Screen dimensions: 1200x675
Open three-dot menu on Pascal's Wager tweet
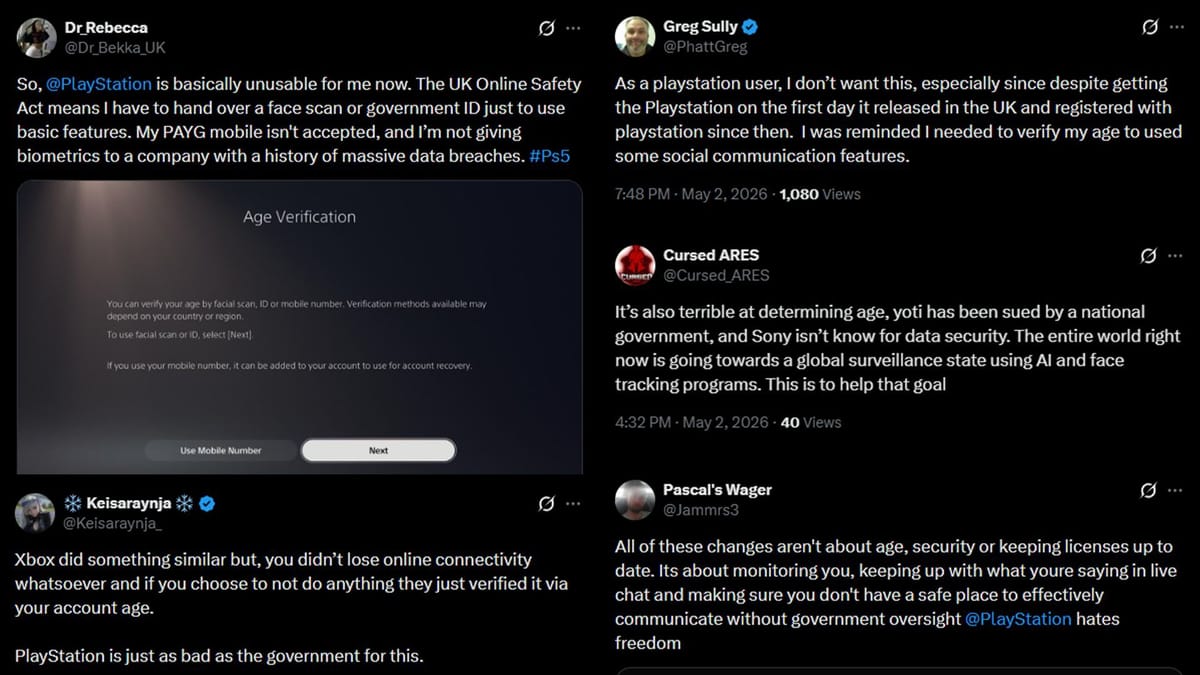click(x=1176, y=491)
